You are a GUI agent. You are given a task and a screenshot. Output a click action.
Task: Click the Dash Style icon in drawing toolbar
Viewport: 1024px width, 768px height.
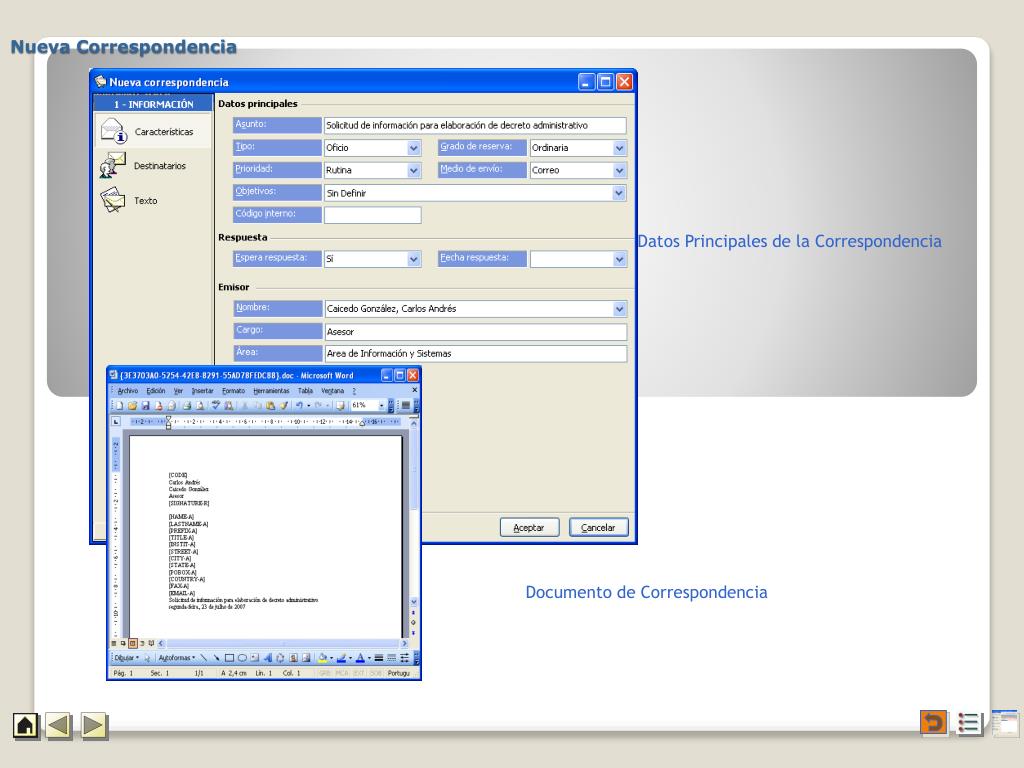[392, 658]
